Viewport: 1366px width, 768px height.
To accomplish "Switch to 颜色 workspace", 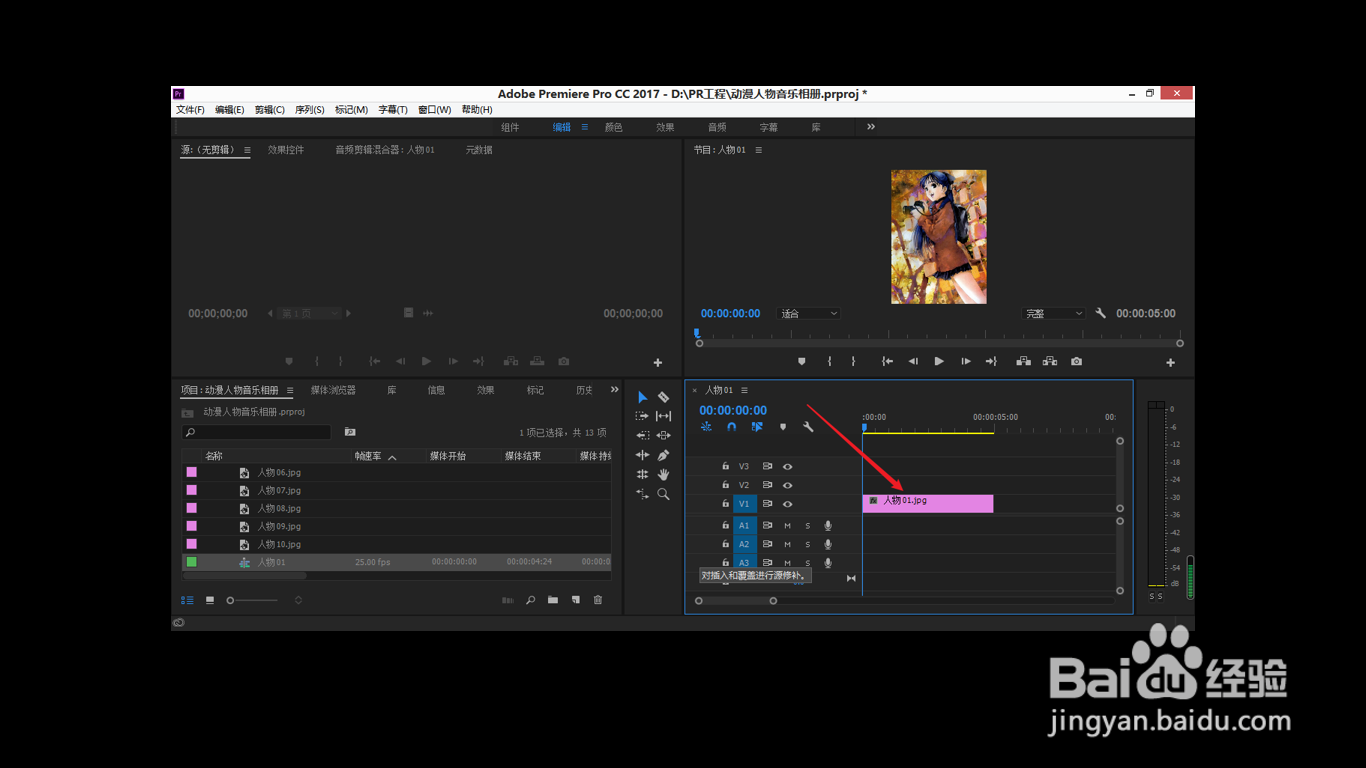I will coord(613,127).
